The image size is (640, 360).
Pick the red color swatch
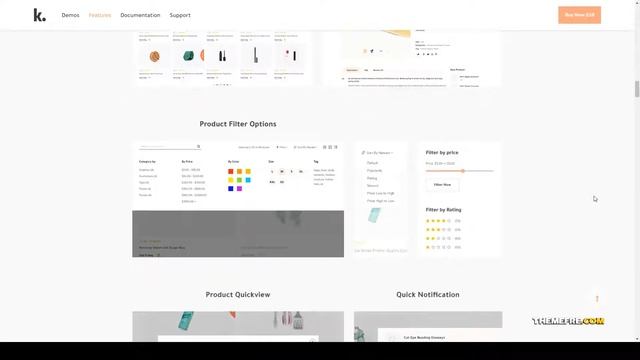(231, 171)
